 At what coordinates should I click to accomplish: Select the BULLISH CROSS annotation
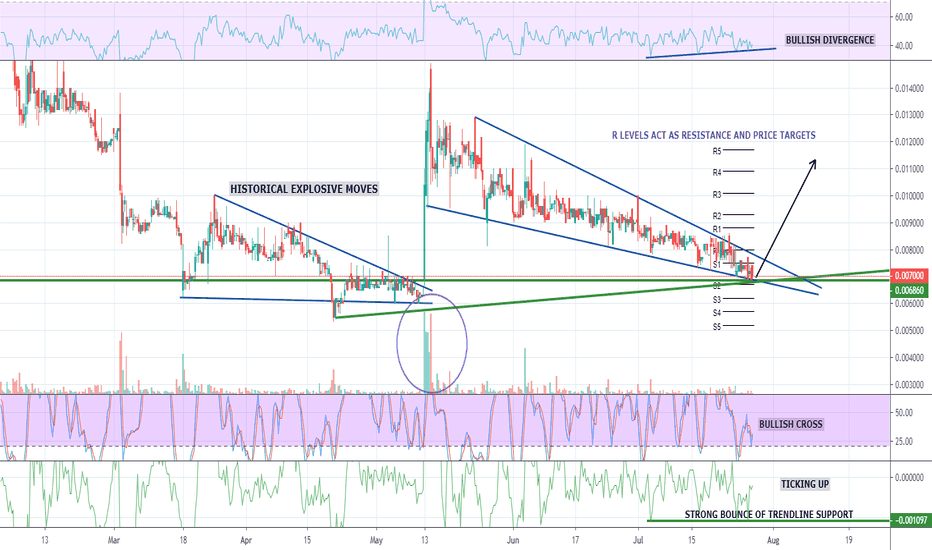[791, 424]
